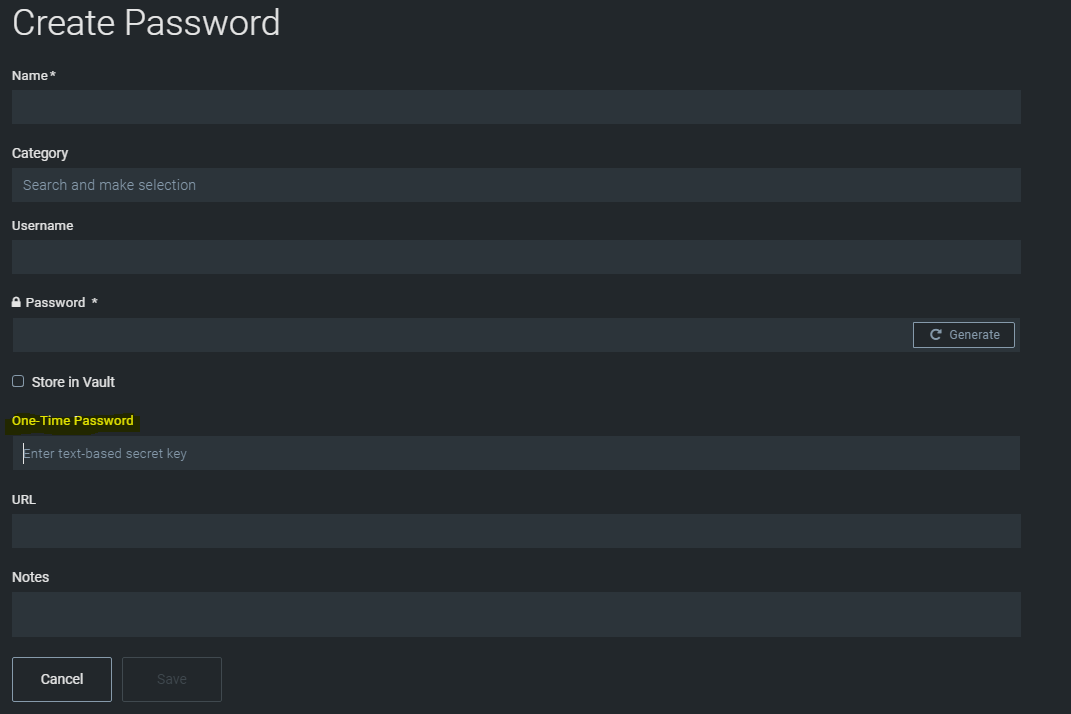Click the Save button
This screenshot has height=714, width=1071.
[171, 679]
